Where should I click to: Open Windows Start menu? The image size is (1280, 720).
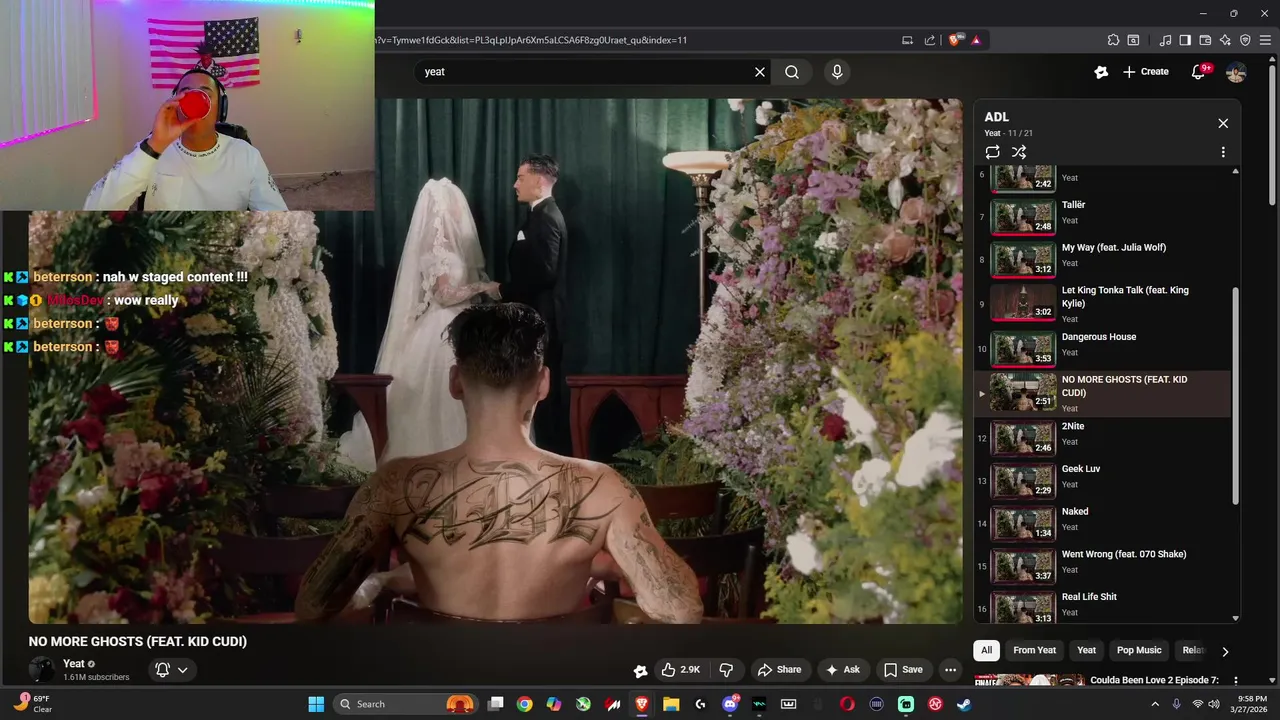316,704
